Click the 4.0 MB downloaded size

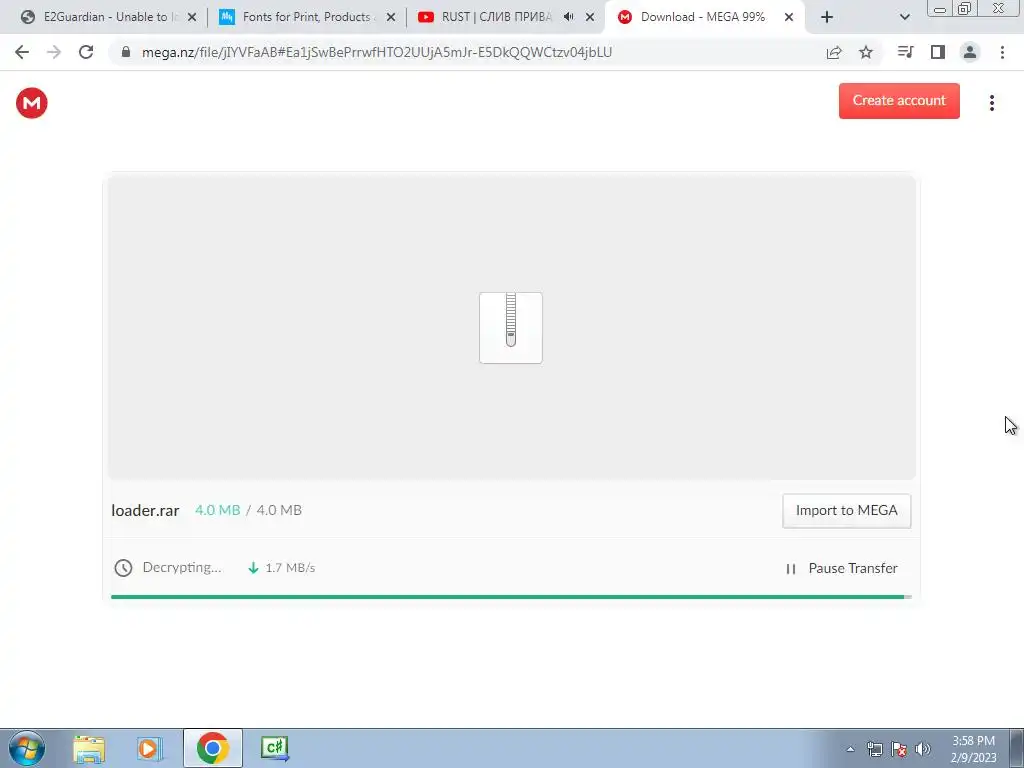click(x=217, y=510)
